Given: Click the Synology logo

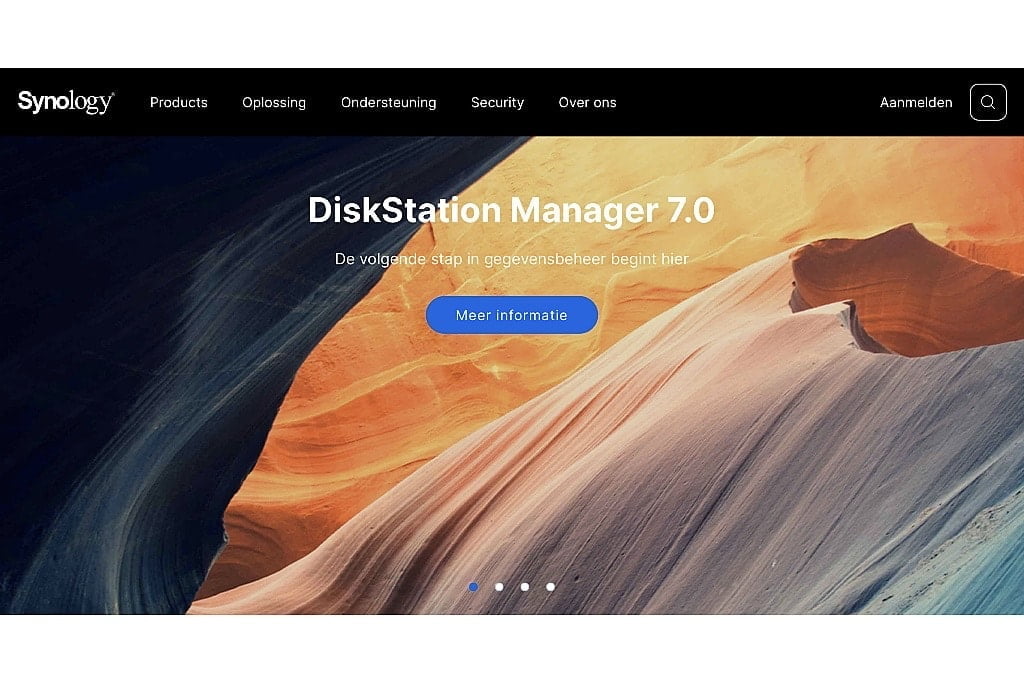Looking at the screenshot, I should coord(66,102).
